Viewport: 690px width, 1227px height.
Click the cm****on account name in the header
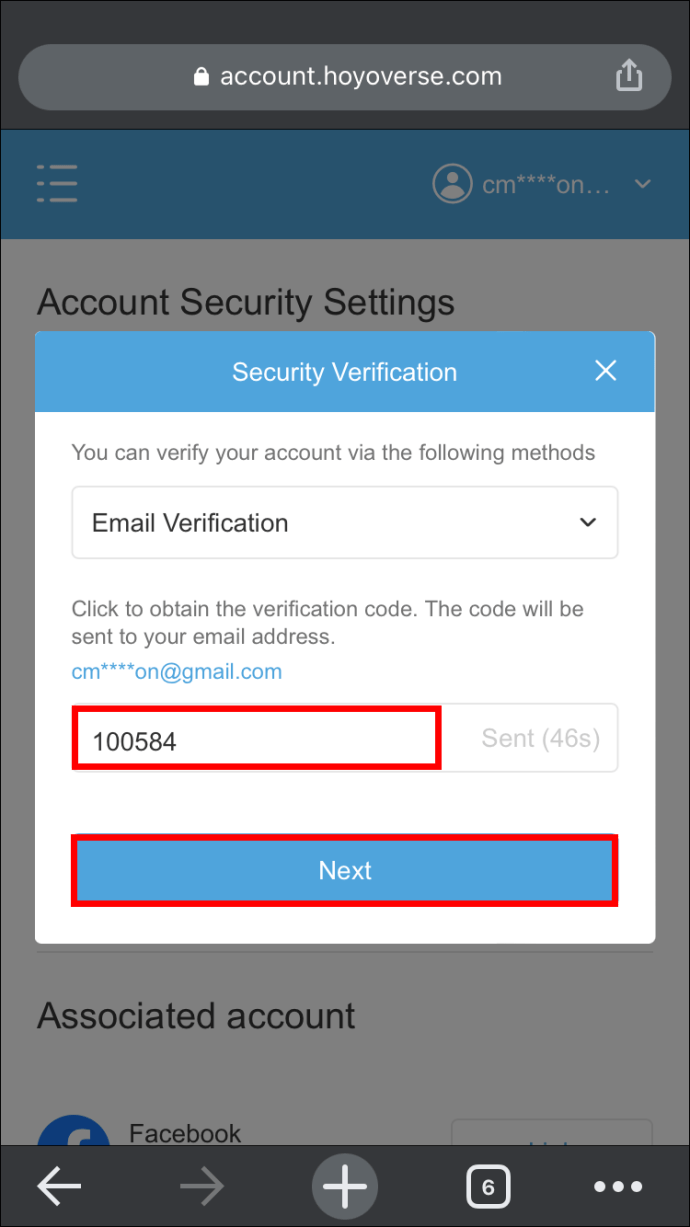click(x=545, y=184)
